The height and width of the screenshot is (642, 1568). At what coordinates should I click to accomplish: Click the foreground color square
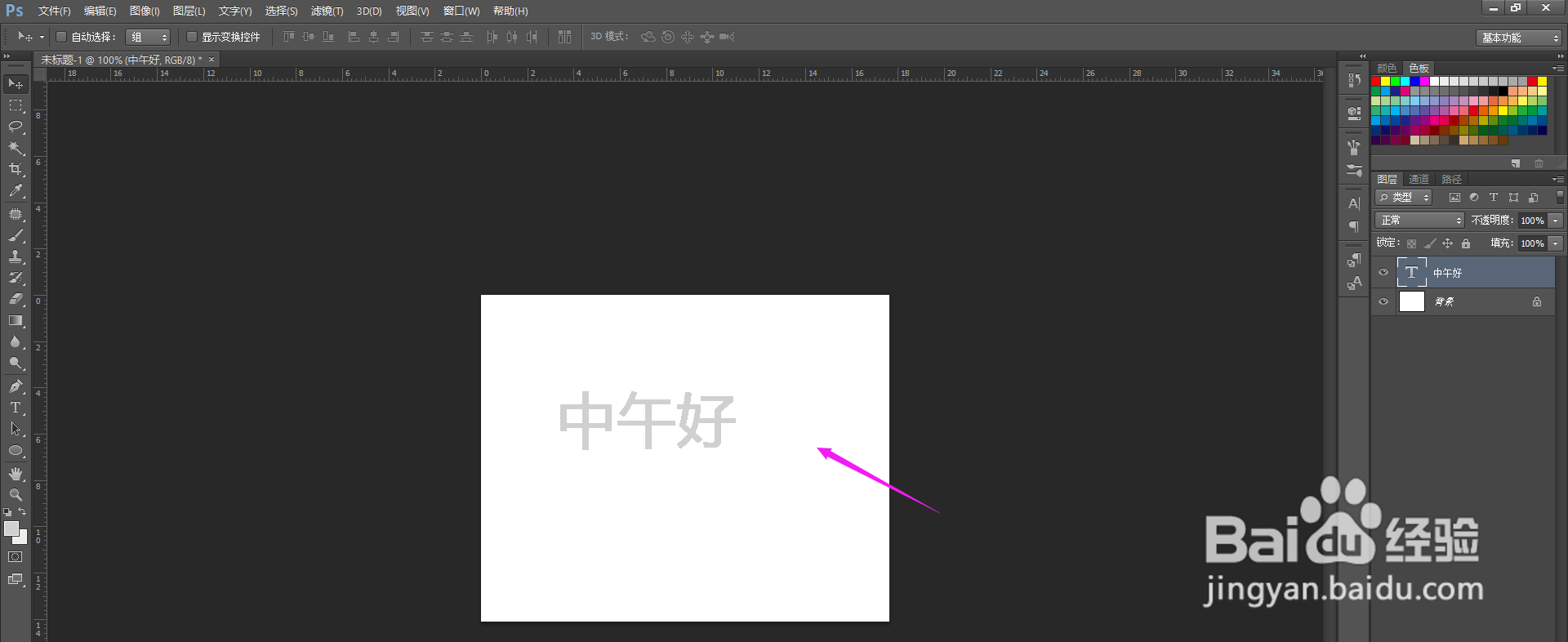pos(11,528)
